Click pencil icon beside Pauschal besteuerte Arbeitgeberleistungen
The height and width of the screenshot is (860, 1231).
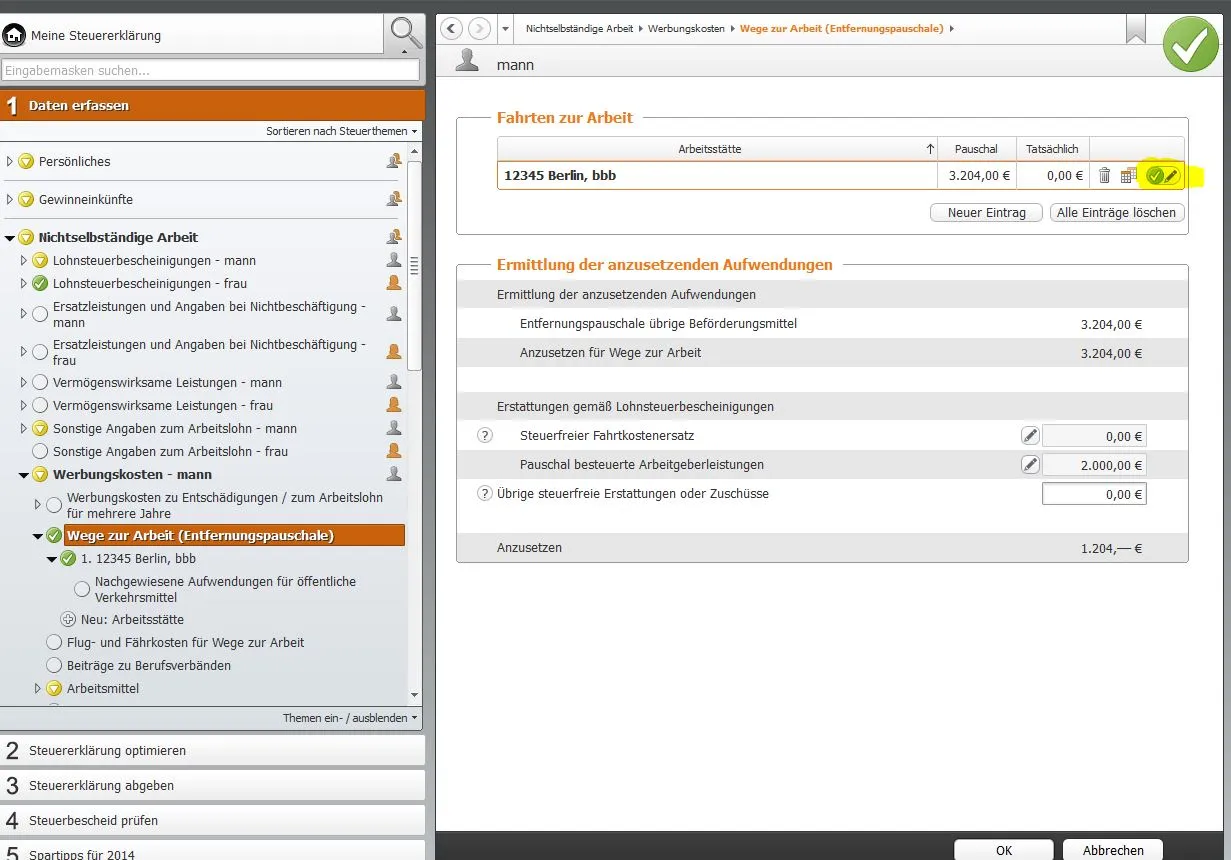(x=1029, y=465)
